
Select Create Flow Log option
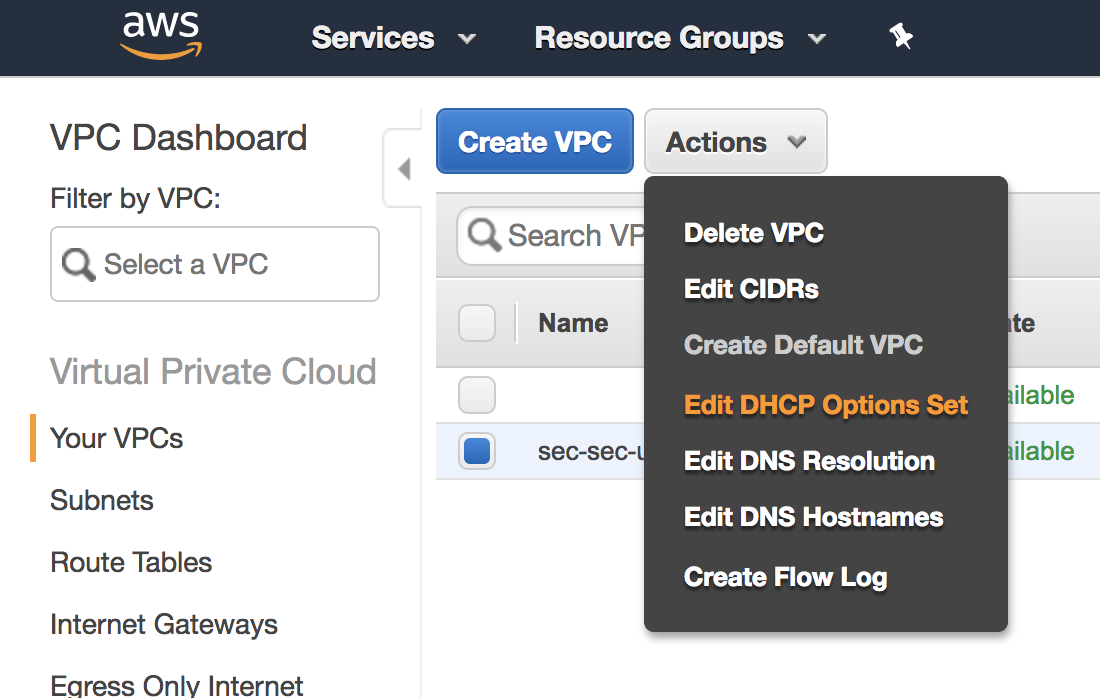pyautogui.click(x=785, y=577)
